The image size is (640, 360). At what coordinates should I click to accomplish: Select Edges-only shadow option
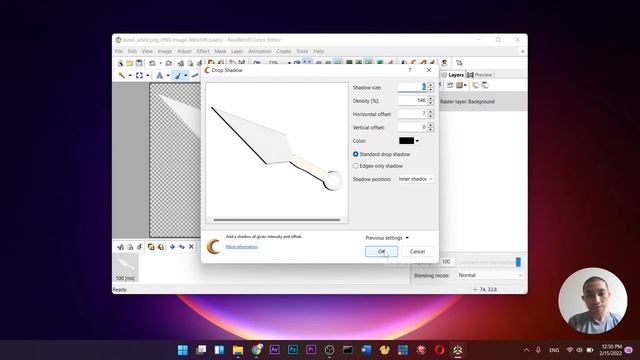click(x=378, y=166)
